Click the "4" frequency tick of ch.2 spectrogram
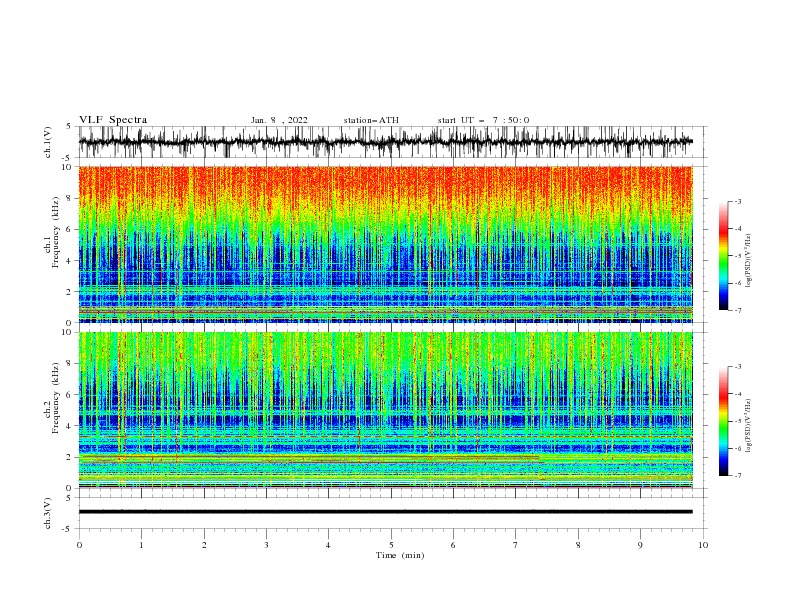This screenshot has height=612, width=792. (x=69, y=426)
